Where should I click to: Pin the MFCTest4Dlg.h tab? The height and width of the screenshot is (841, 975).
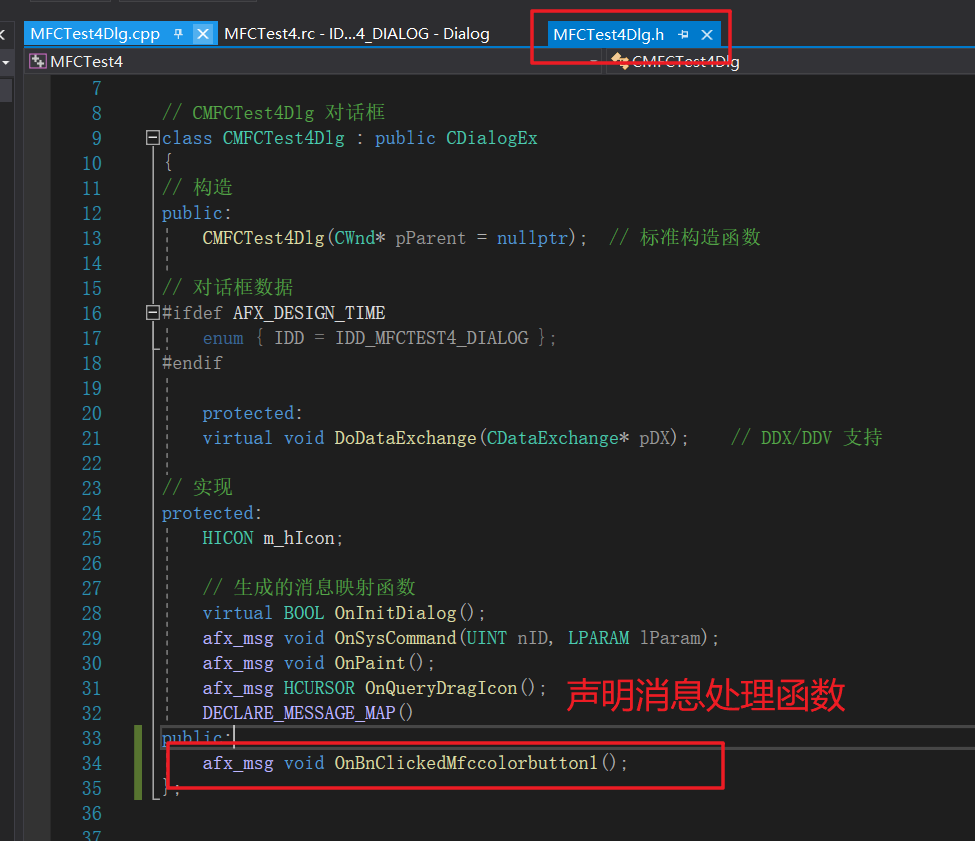(683, 35)
